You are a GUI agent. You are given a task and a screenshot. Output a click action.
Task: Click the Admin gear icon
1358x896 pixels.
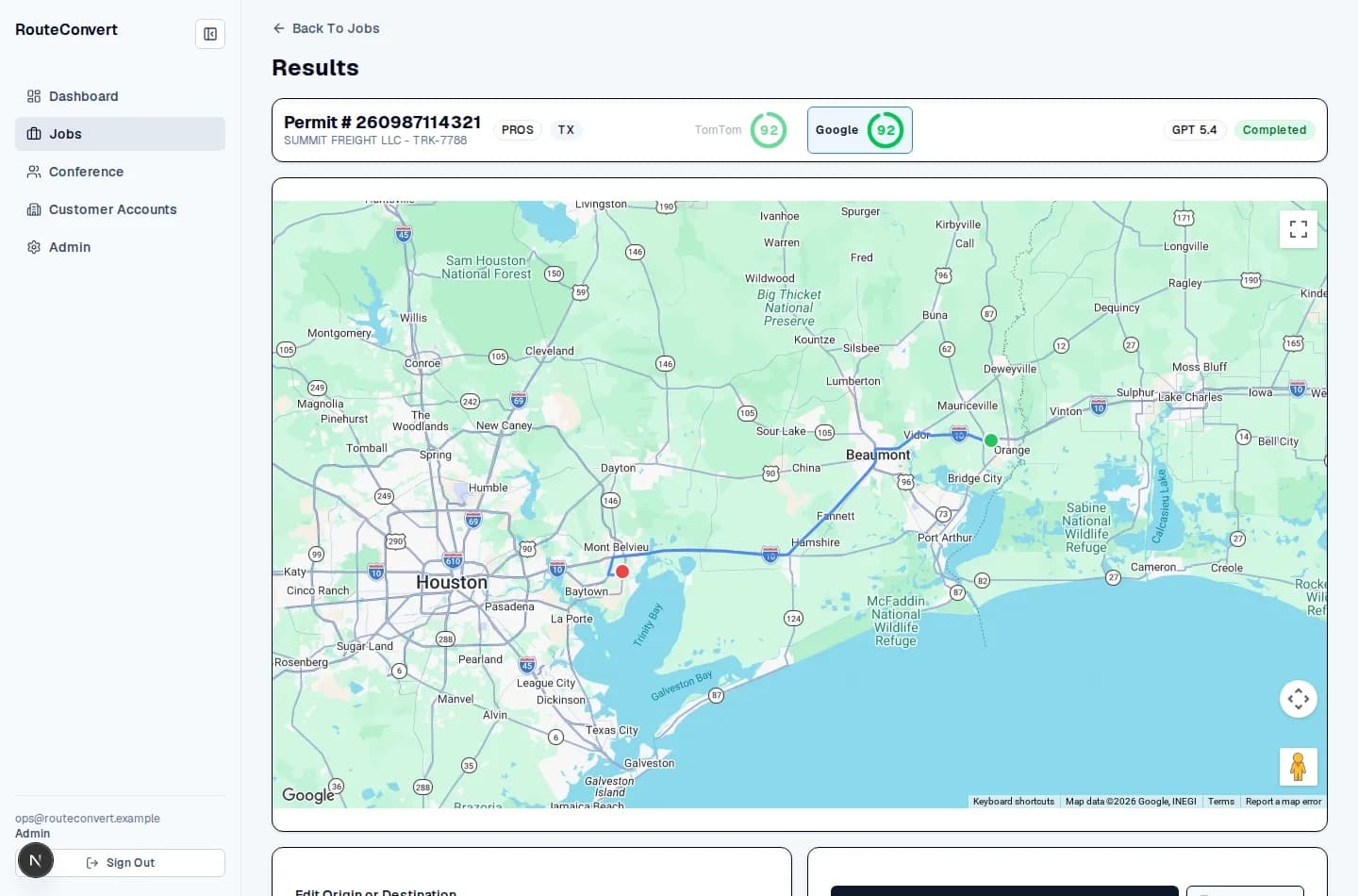coord(34,247)
